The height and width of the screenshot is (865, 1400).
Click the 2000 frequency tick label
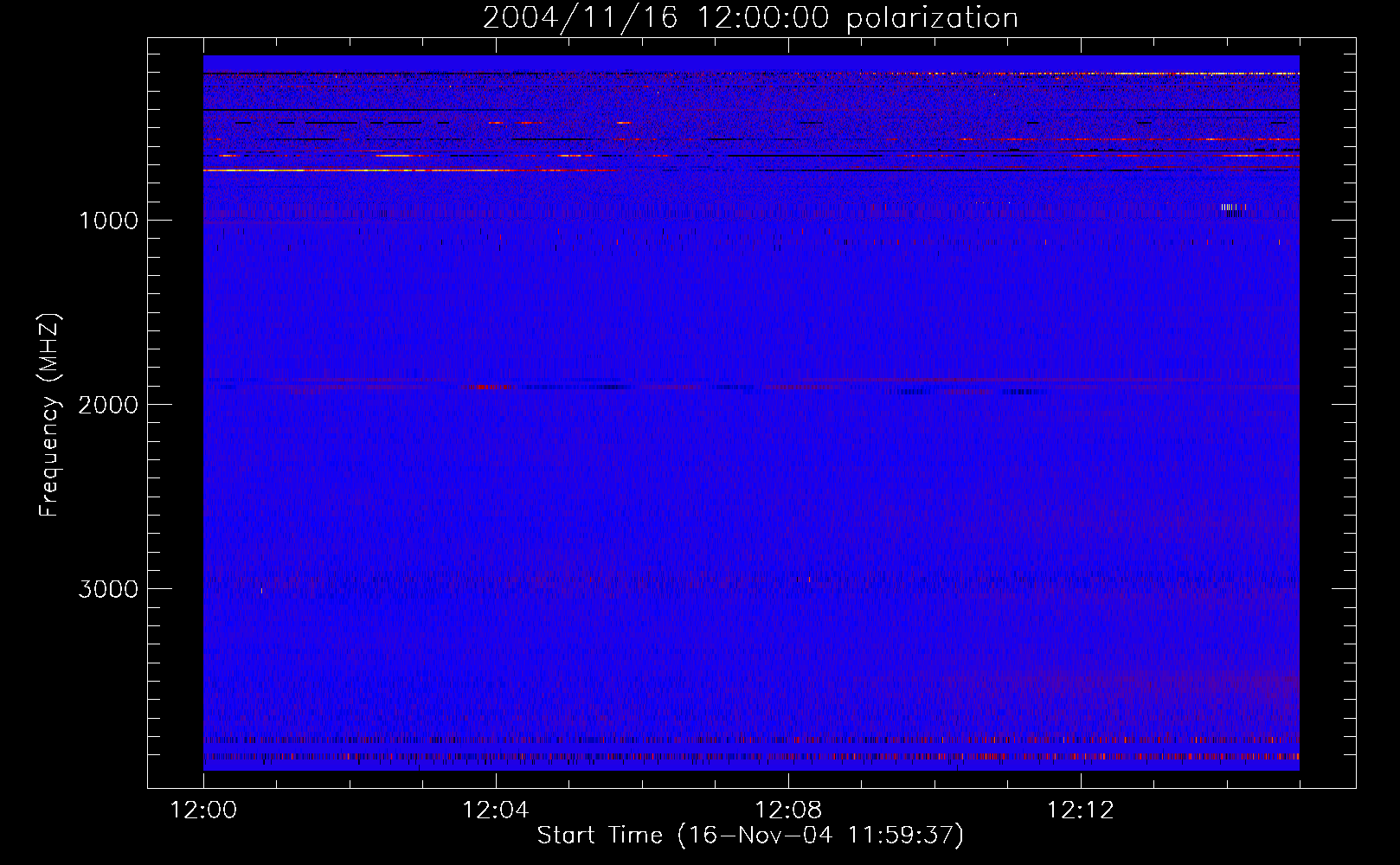(108, 405)
